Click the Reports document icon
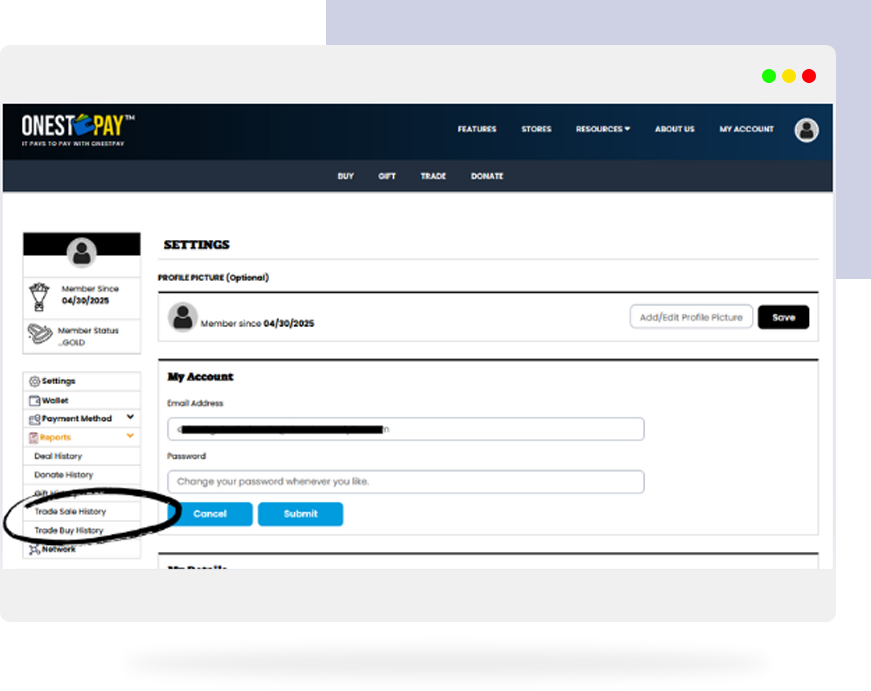This screenshot has height=691, width=871. 34,438
